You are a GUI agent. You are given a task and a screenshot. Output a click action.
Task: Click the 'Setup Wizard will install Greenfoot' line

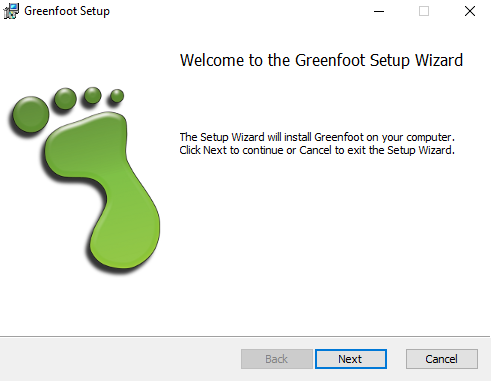coord(317,137)
